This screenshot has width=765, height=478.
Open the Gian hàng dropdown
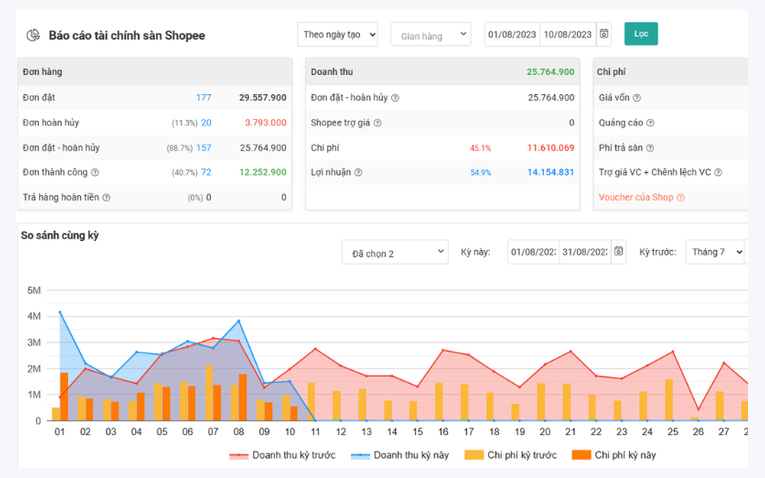(431, 35)
